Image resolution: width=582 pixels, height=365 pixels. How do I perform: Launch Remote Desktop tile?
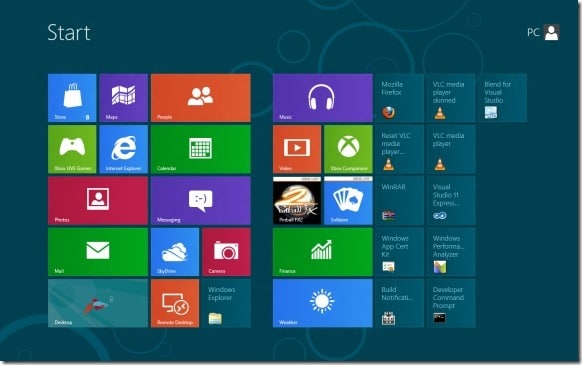click(x=175, y=303)
